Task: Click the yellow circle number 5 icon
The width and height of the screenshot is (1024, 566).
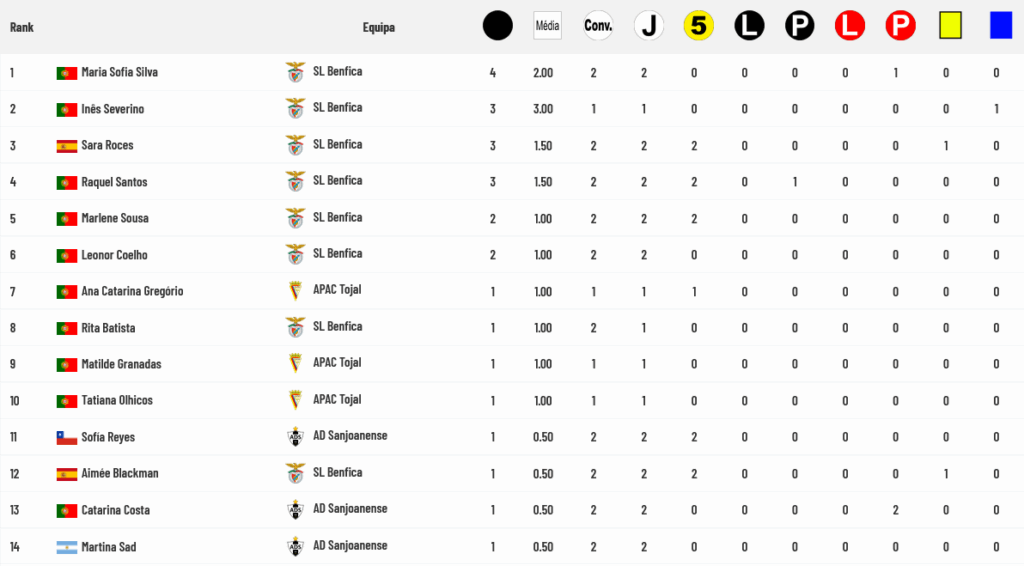Action: pos(699,26)
